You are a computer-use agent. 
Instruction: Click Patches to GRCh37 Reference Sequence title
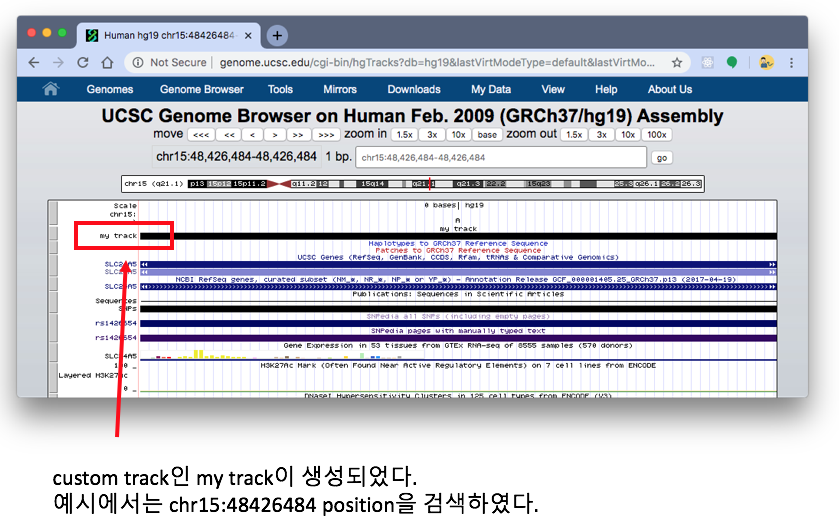(458, 250)
